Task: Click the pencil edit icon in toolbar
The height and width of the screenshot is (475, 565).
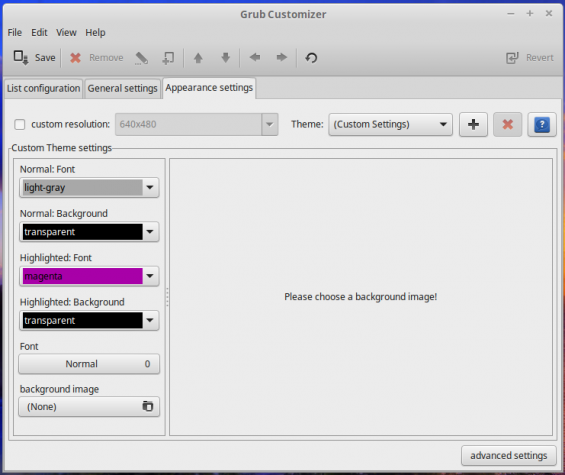Action: [x=141, y=58]
